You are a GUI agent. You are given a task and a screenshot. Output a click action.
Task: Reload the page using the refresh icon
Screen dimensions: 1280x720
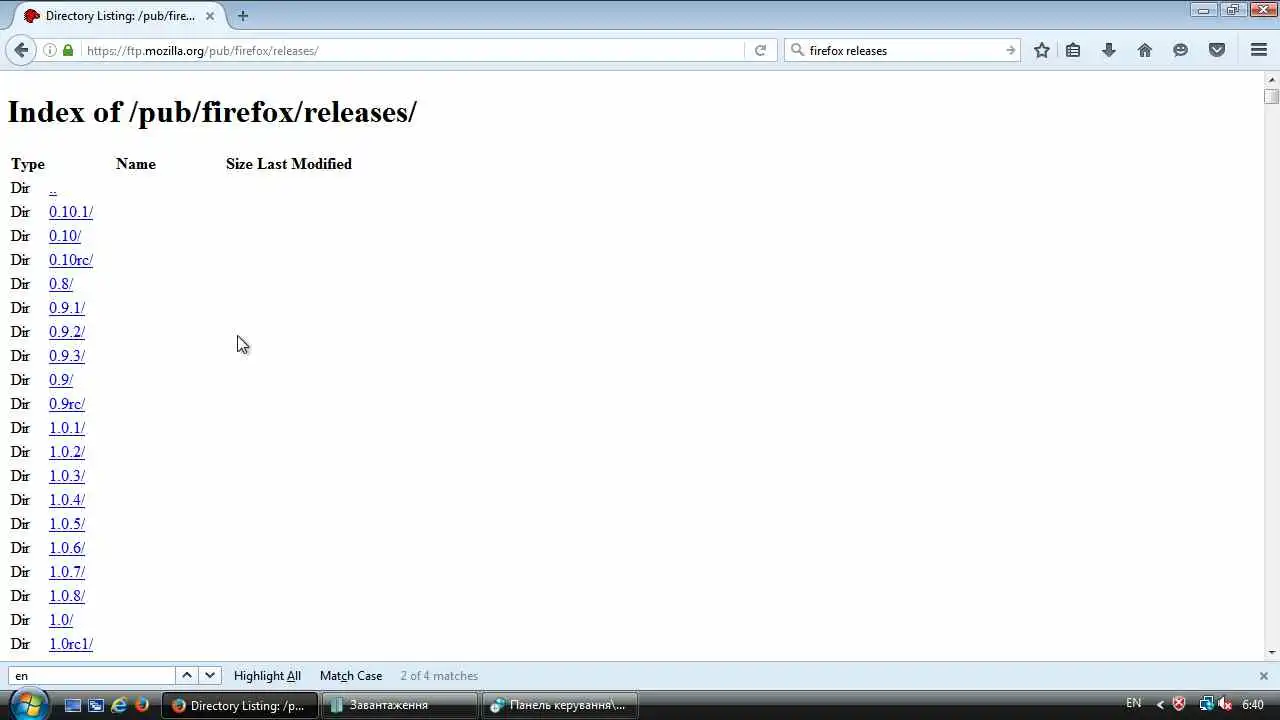pyautogui.click(x=760, y=50)
